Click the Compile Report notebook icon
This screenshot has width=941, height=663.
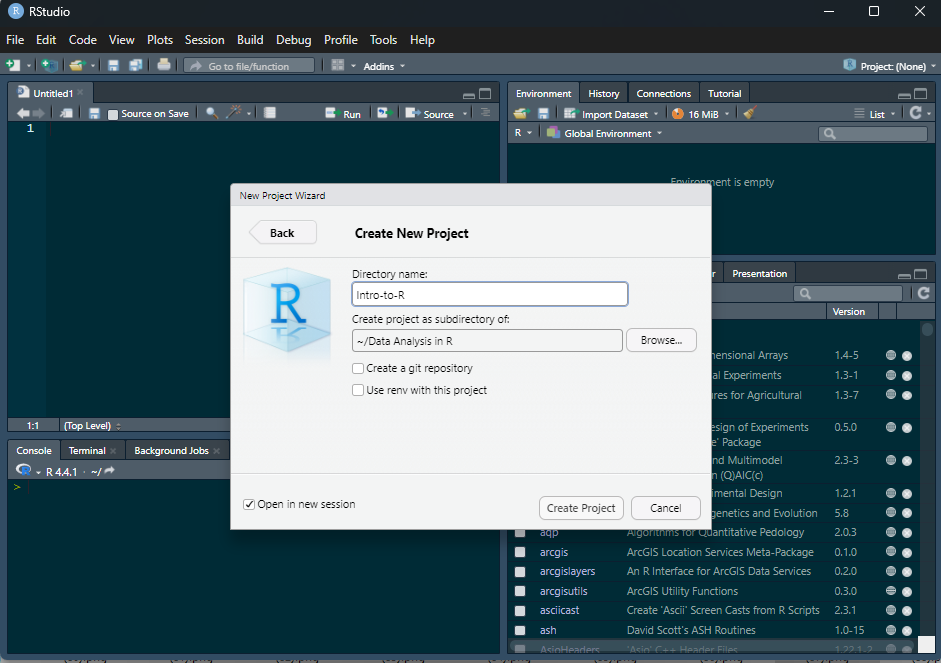tap(270, 114)
